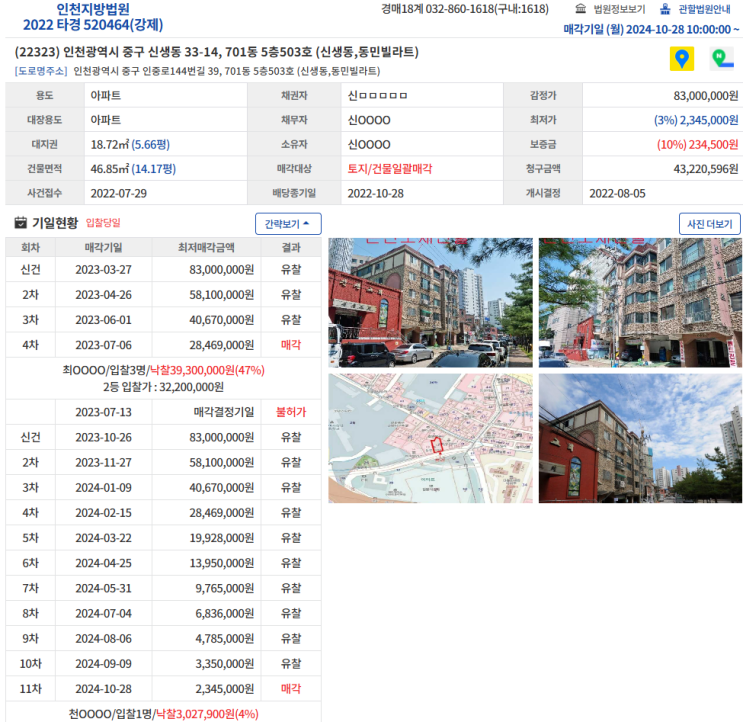
Task: Click the 2등 입찰가 : 32,200,000원 line
Action: (163, 387)
